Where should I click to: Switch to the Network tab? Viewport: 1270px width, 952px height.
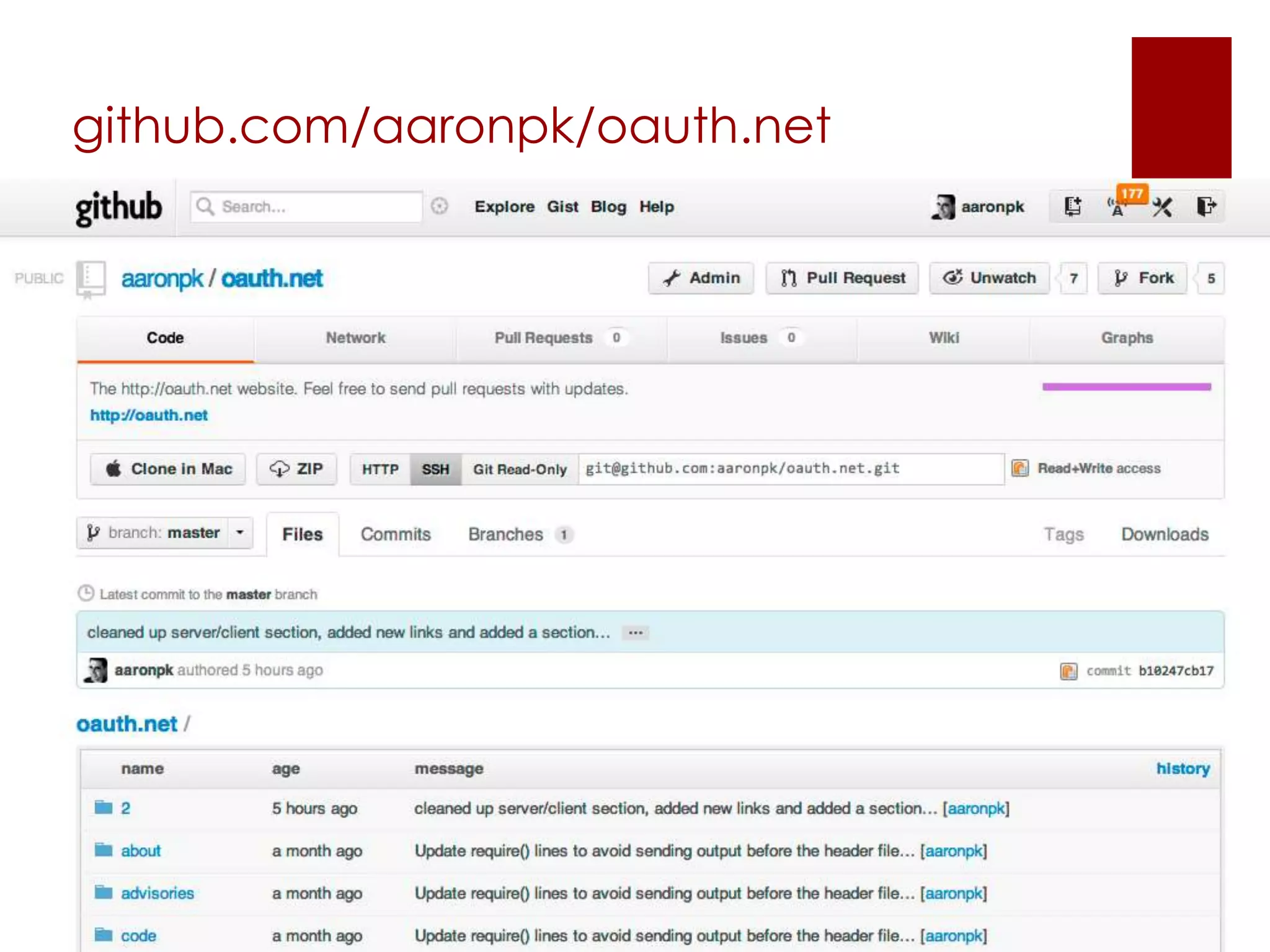356,338
